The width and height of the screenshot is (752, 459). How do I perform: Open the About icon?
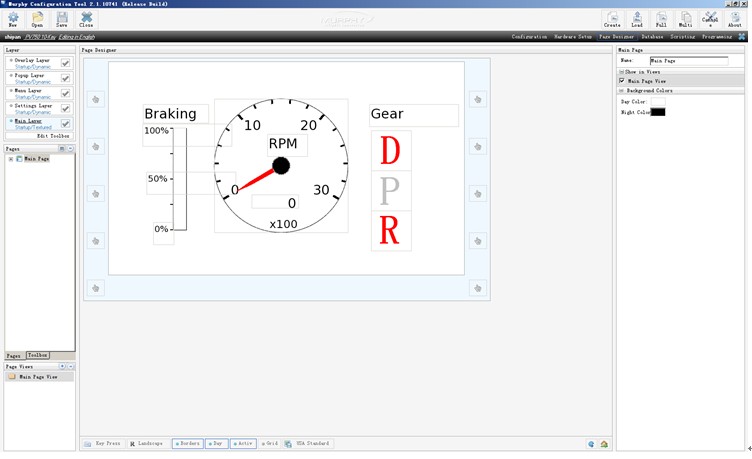735,19
